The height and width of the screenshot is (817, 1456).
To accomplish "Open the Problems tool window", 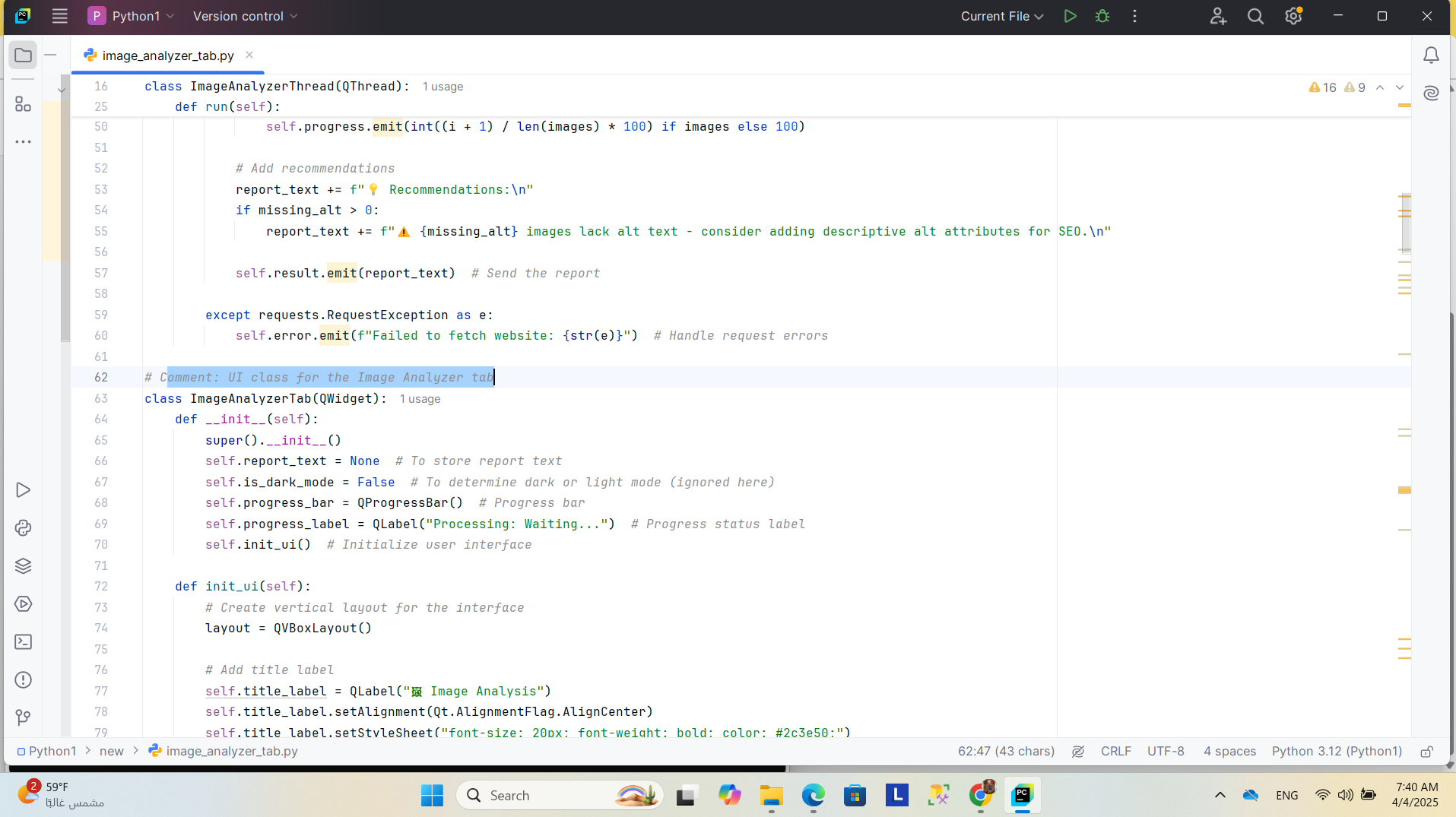I will click(23, 680).
